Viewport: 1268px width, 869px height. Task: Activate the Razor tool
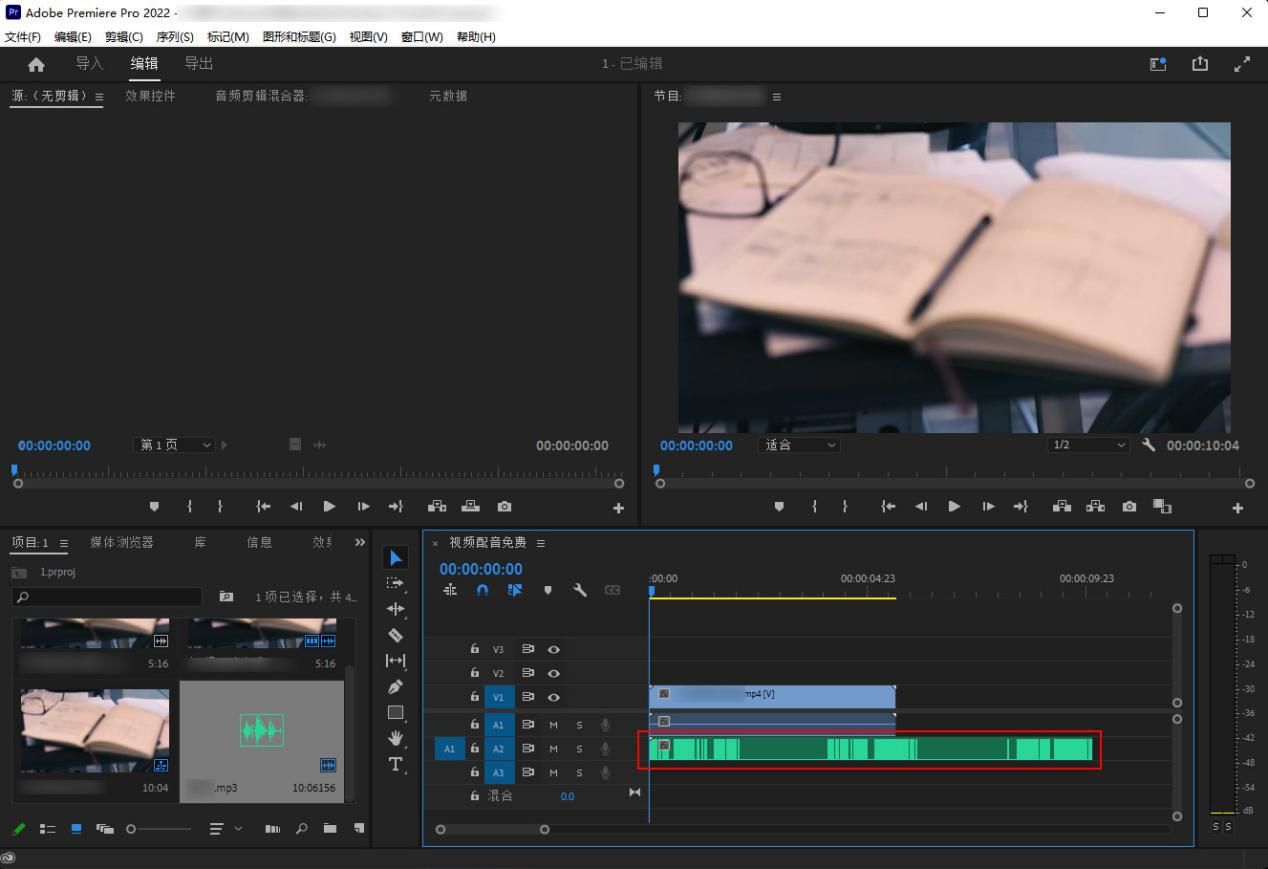click(x=395, y=636)
